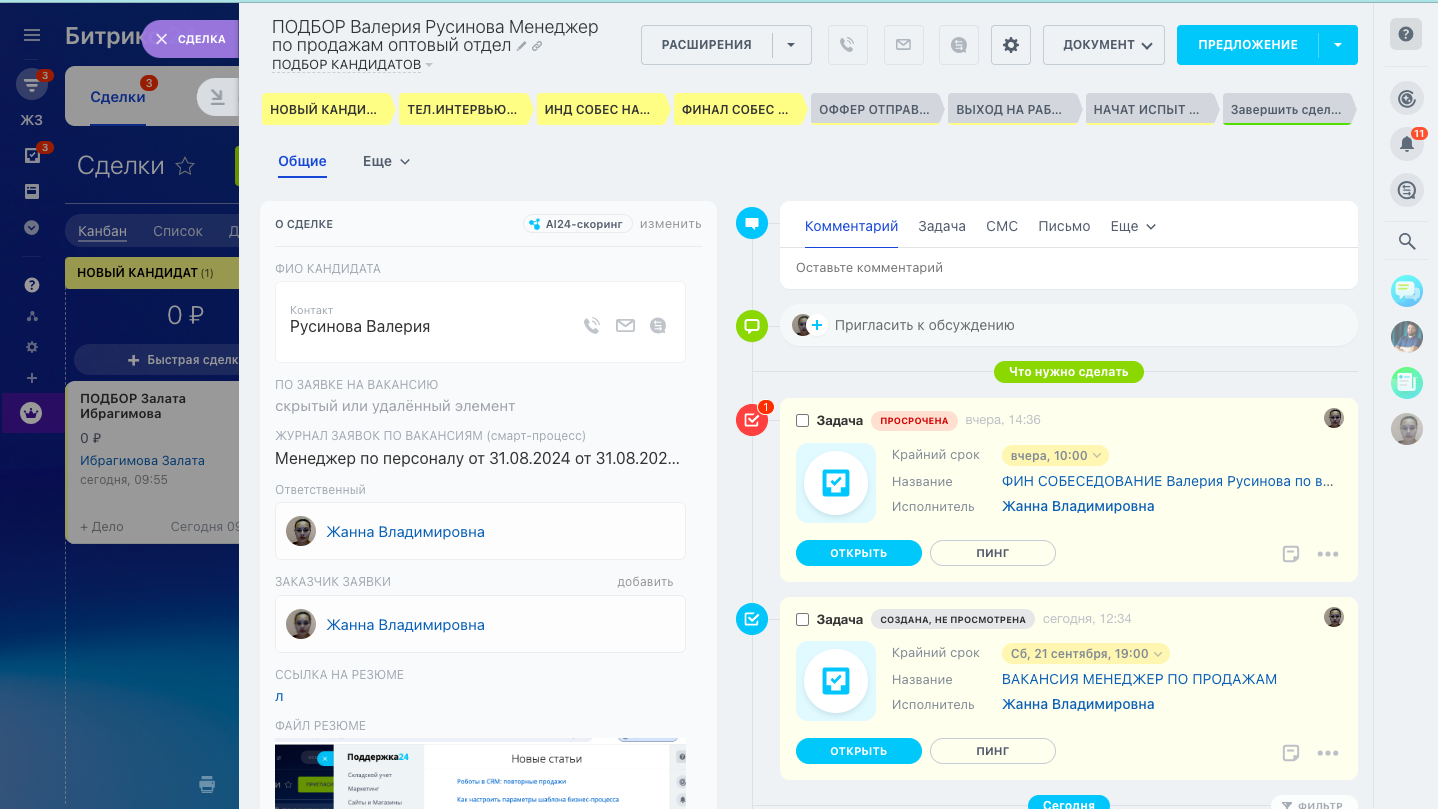Call contact Русинова Валерия via phone icon

pos(592,325)
